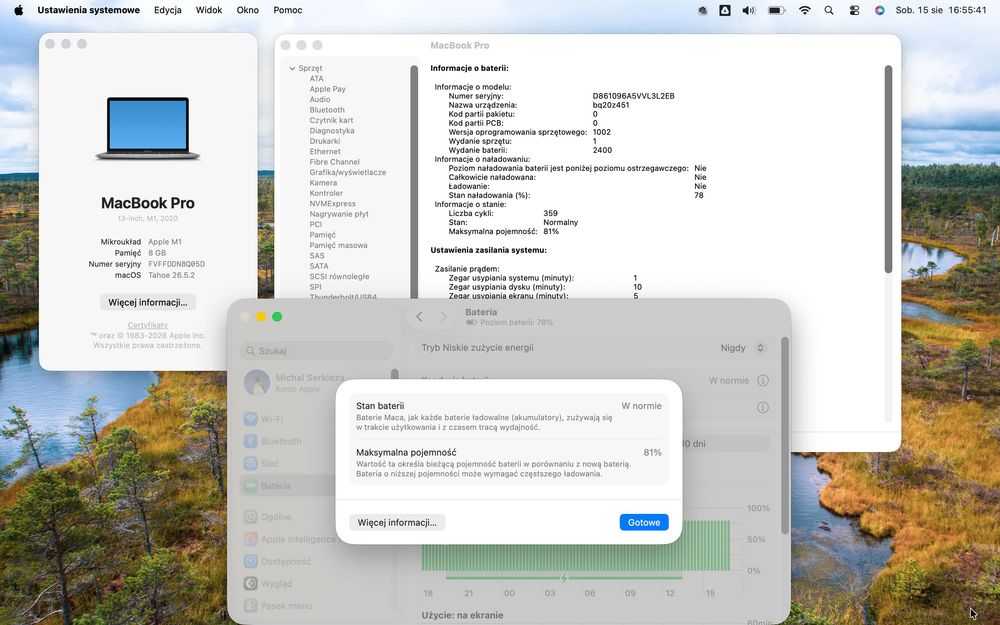Click the Szukaj search field in settings

(317, 351)
